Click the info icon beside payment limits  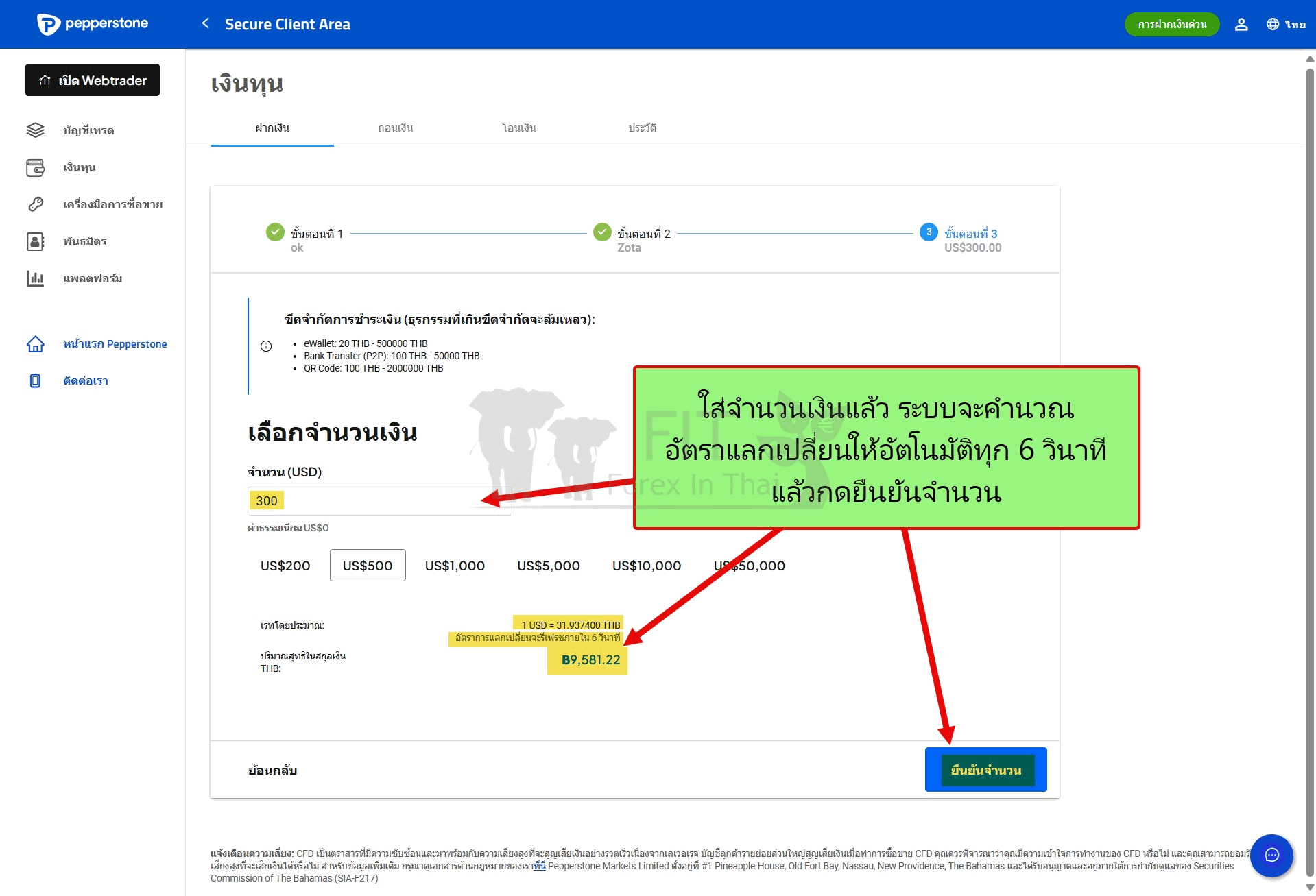click(266, 346)
